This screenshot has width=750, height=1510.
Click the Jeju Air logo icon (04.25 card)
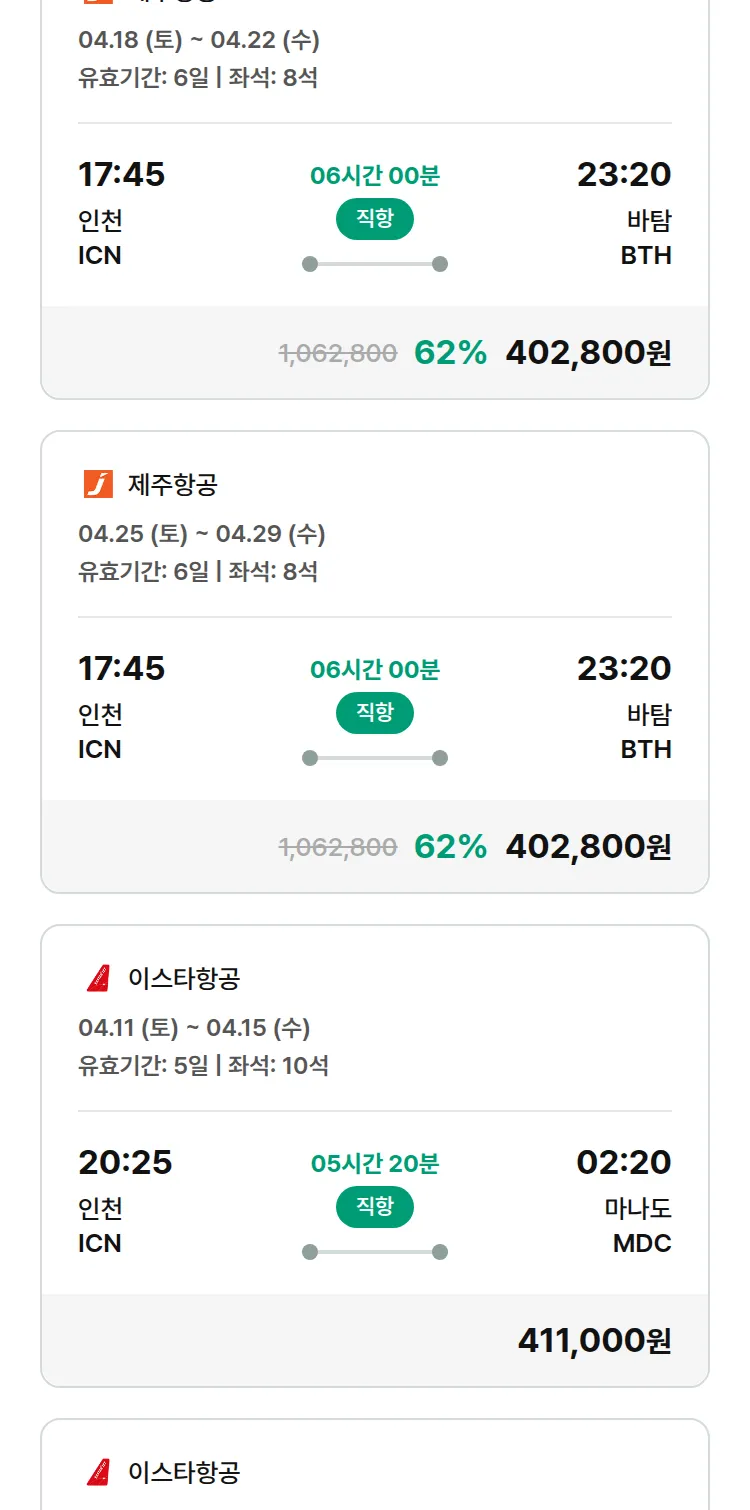point(98,485)
